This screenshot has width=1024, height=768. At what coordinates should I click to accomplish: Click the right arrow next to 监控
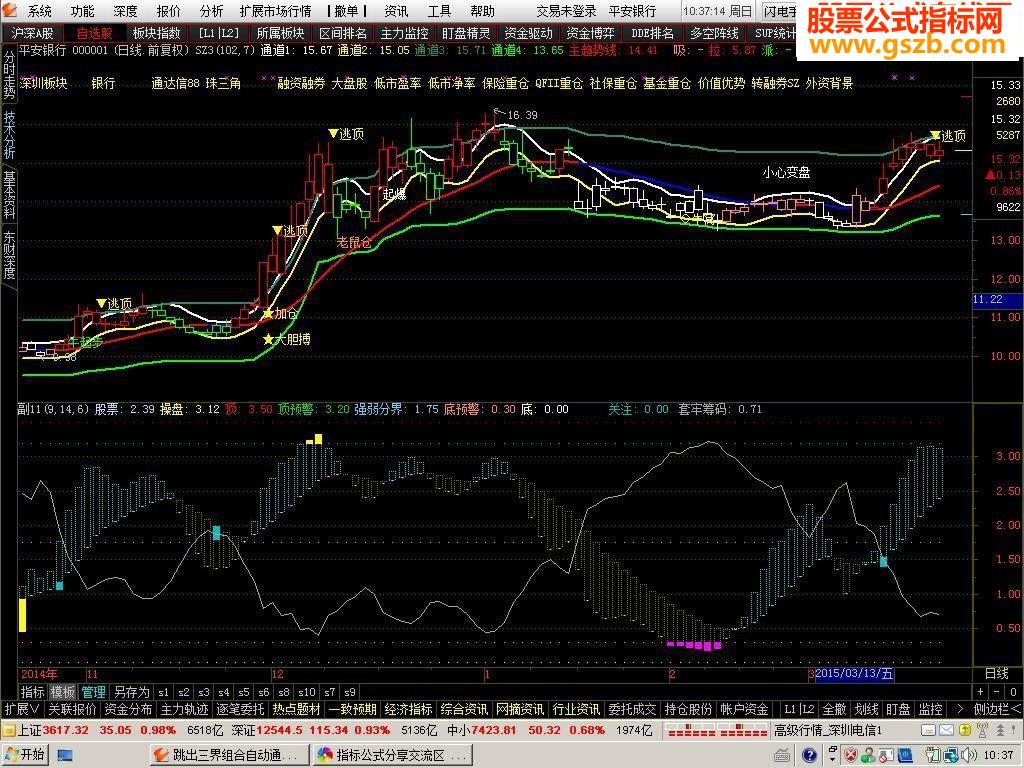coord(959,709)
